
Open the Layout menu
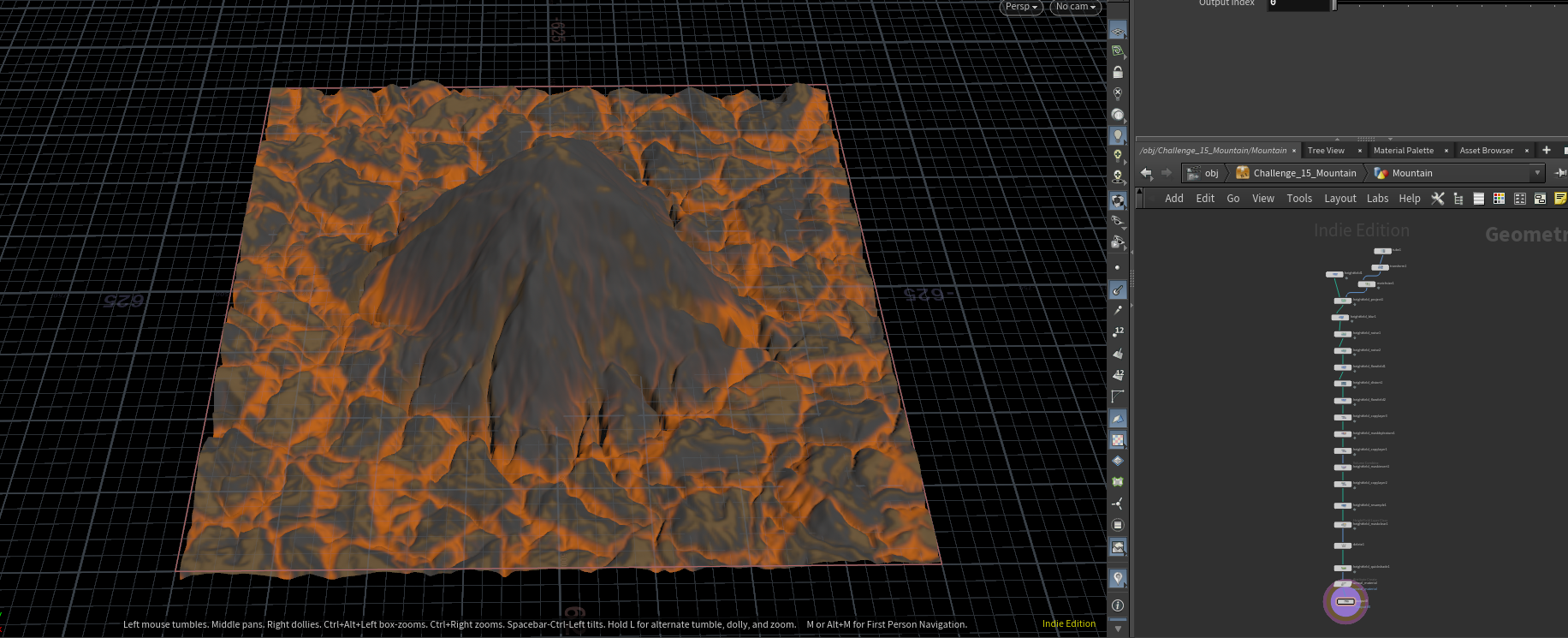pos(1340,199)
